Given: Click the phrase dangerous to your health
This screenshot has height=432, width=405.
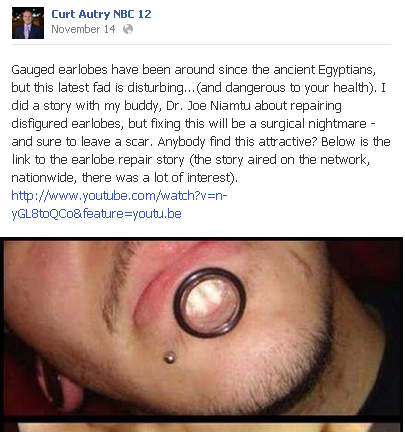Looking at the screenshot, I should (x=297, y=88).
